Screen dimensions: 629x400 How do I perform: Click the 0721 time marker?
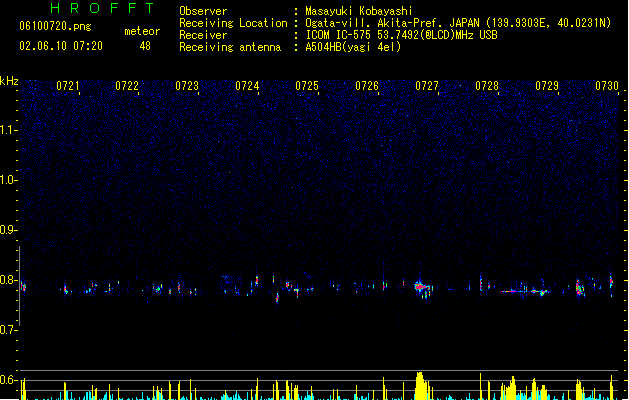pyautogui.click(x=67, y=86)
